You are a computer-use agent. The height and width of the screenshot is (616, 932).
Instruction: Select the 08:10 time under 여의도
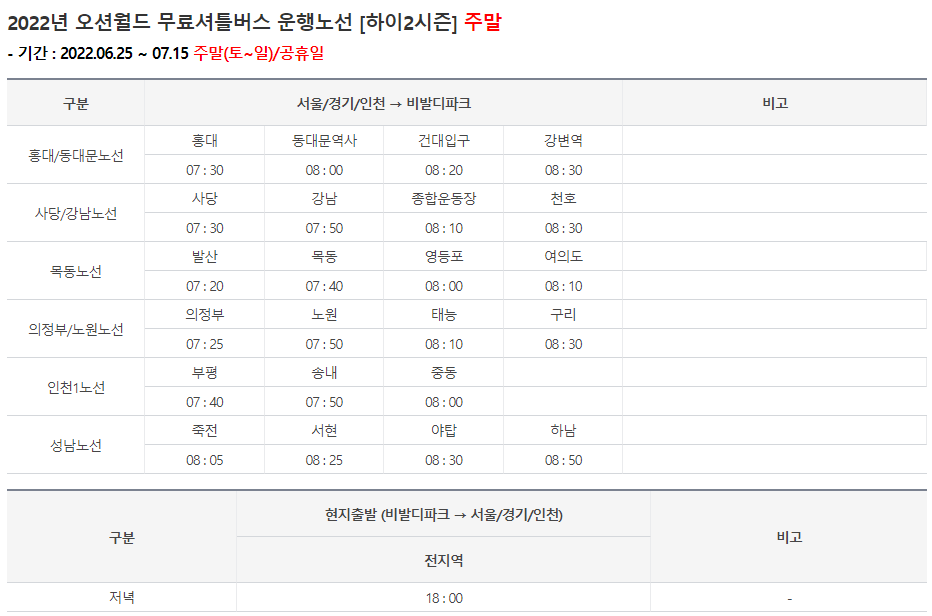pyautogui.click(x=563, y=286)
